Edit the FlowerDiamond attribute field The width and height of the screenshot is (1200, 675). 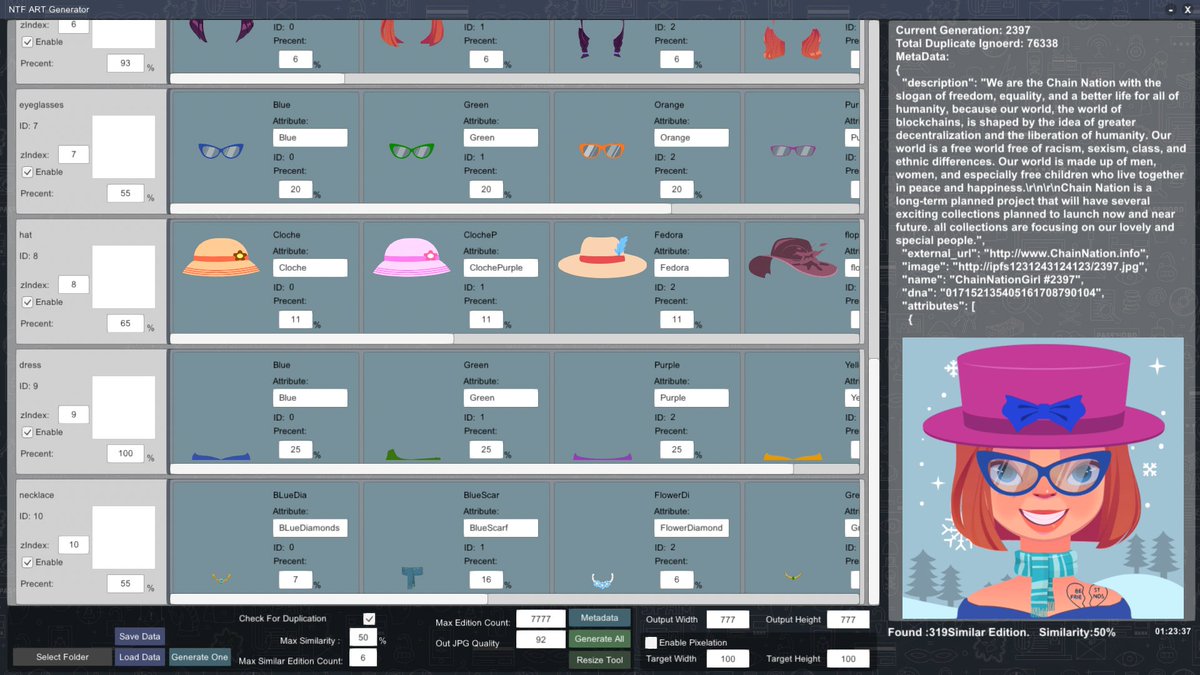pyautogui.click(x=691, y=528)
